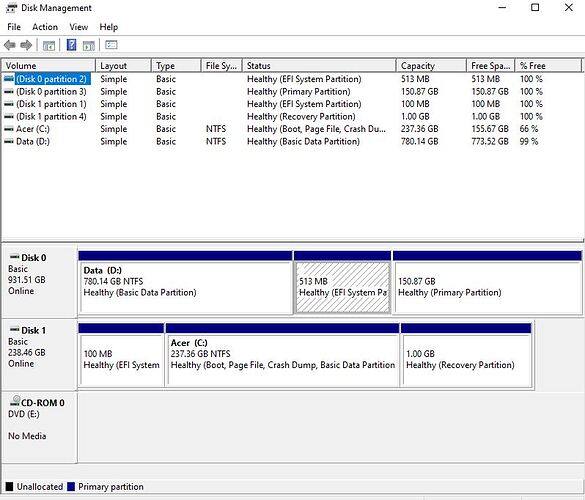This screenshot has height=500, width=585.
Task: Click the Primary partition blue legend swatch
Action: pos(71,487)
